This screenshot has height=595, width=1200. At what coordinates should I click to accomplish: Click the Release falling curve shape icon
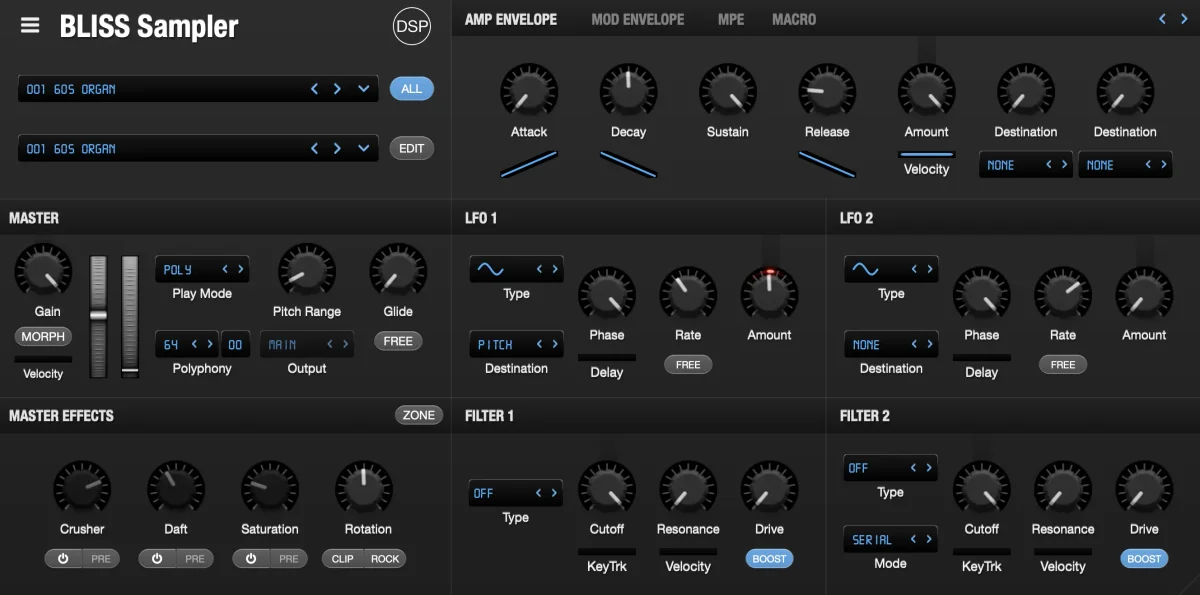pos(827,163)
